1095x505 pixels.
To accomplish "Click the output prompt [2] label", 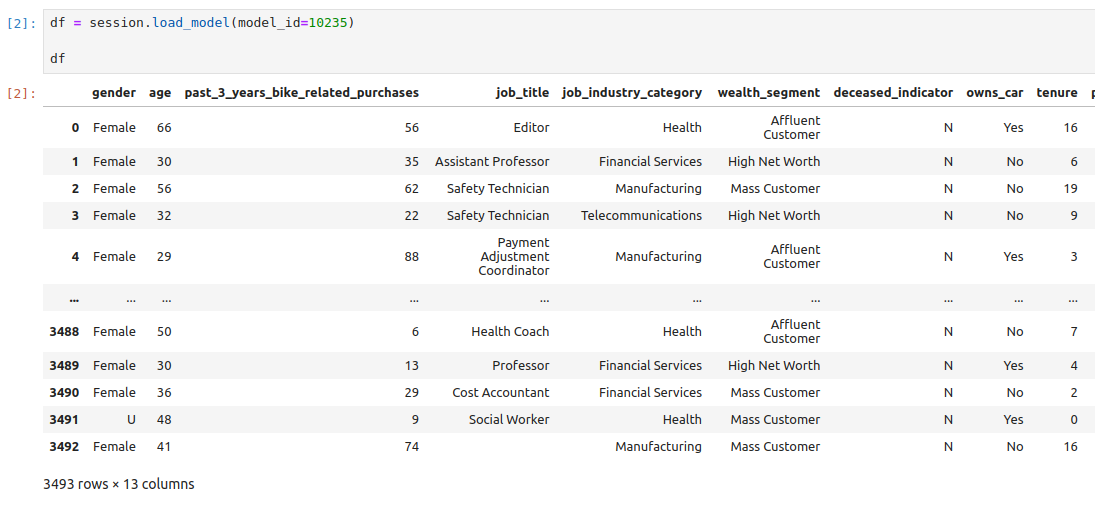I will pyautogui.click(x=18, y=93).
